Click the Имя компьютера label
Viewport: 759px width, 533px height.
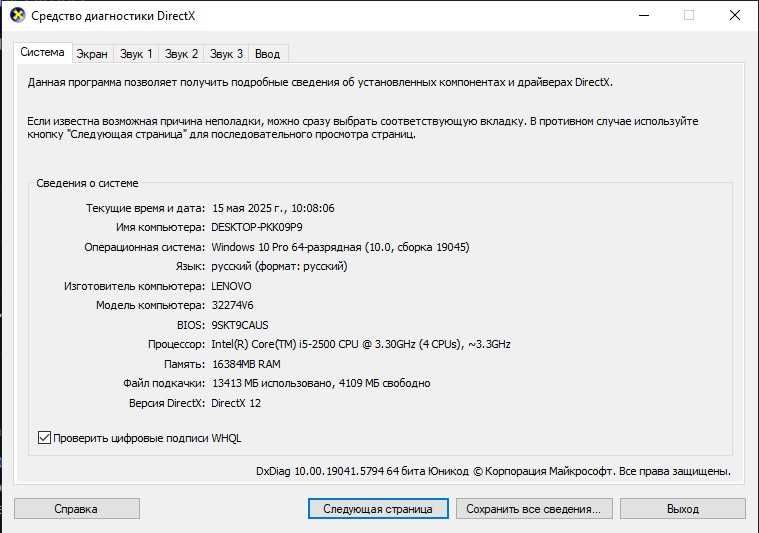[x=160, y=227]
